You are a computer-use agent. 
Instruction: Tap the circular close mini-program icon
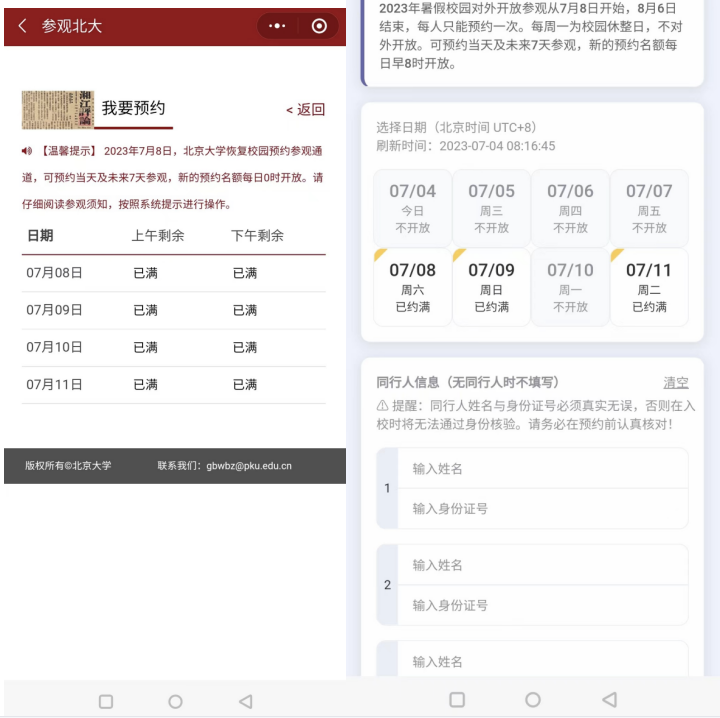(319, 26)
